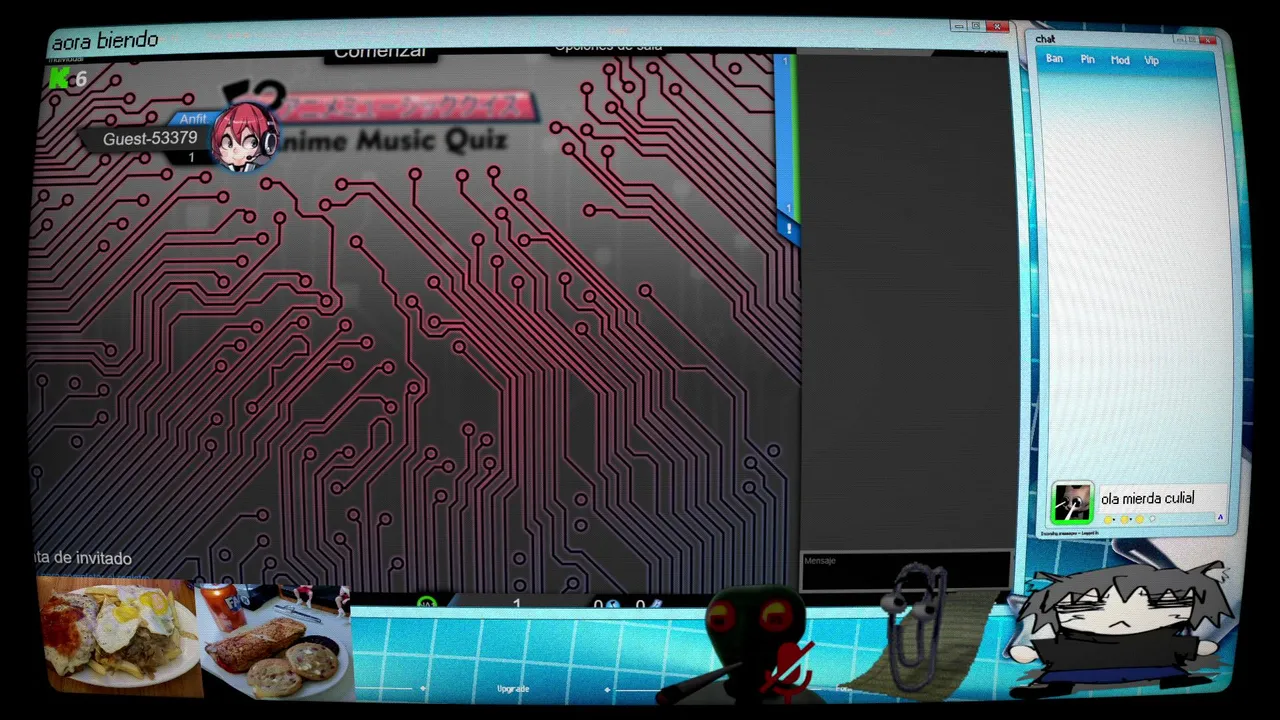Click the Ban option in chat window
1280x720 pixels.
[x=1054, y=60]
